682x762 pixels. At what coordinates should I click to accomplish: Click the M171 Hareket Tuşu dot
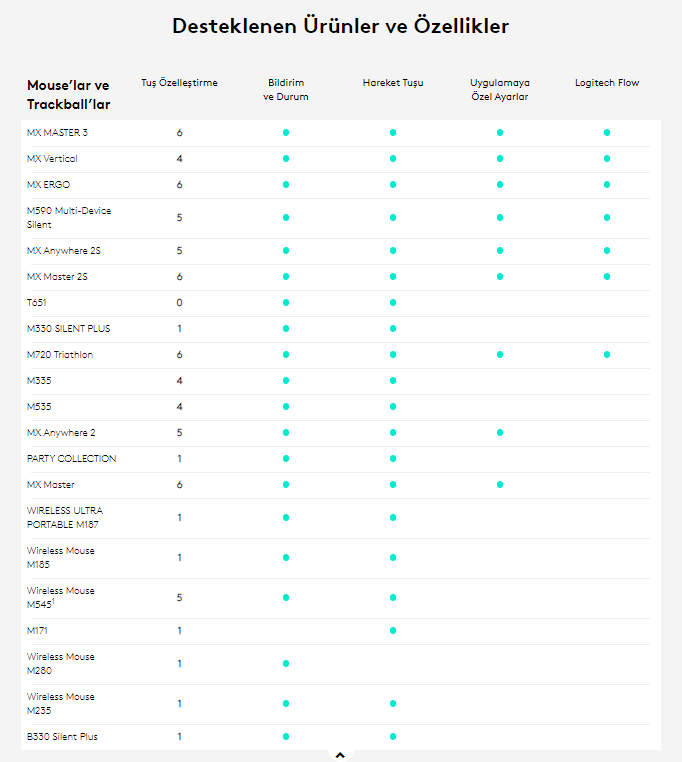tap(393, 630)
